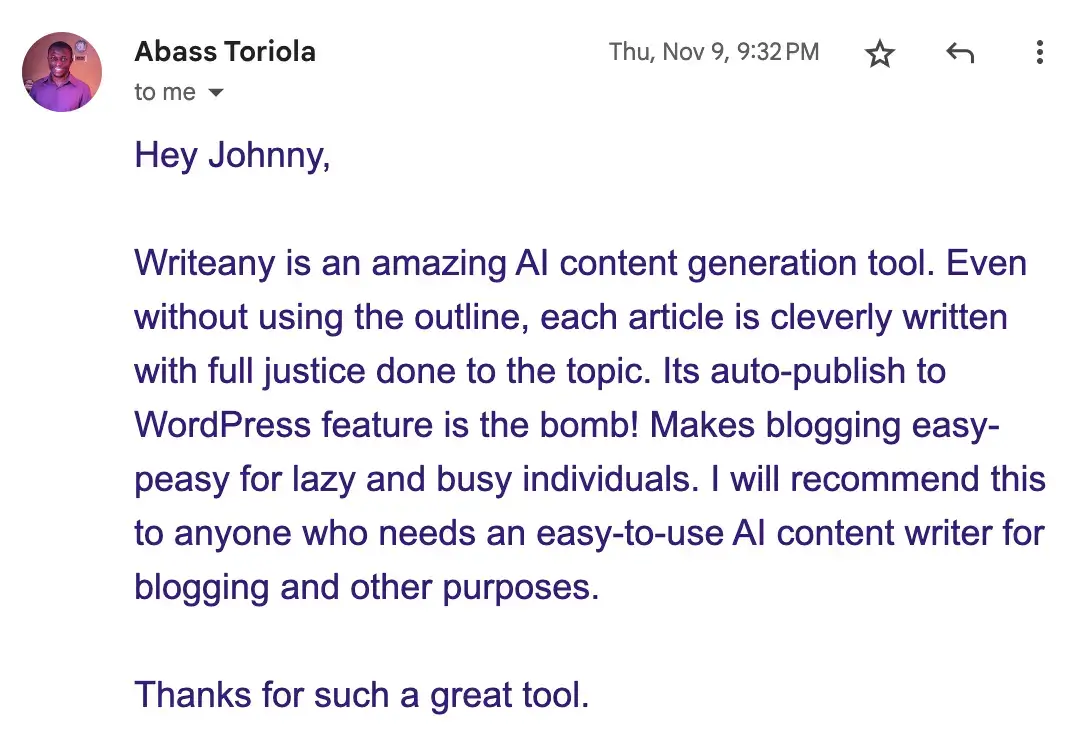Click the "to me" recipient text
This screenshot has width=1080, height=750.
click(165, 92)
